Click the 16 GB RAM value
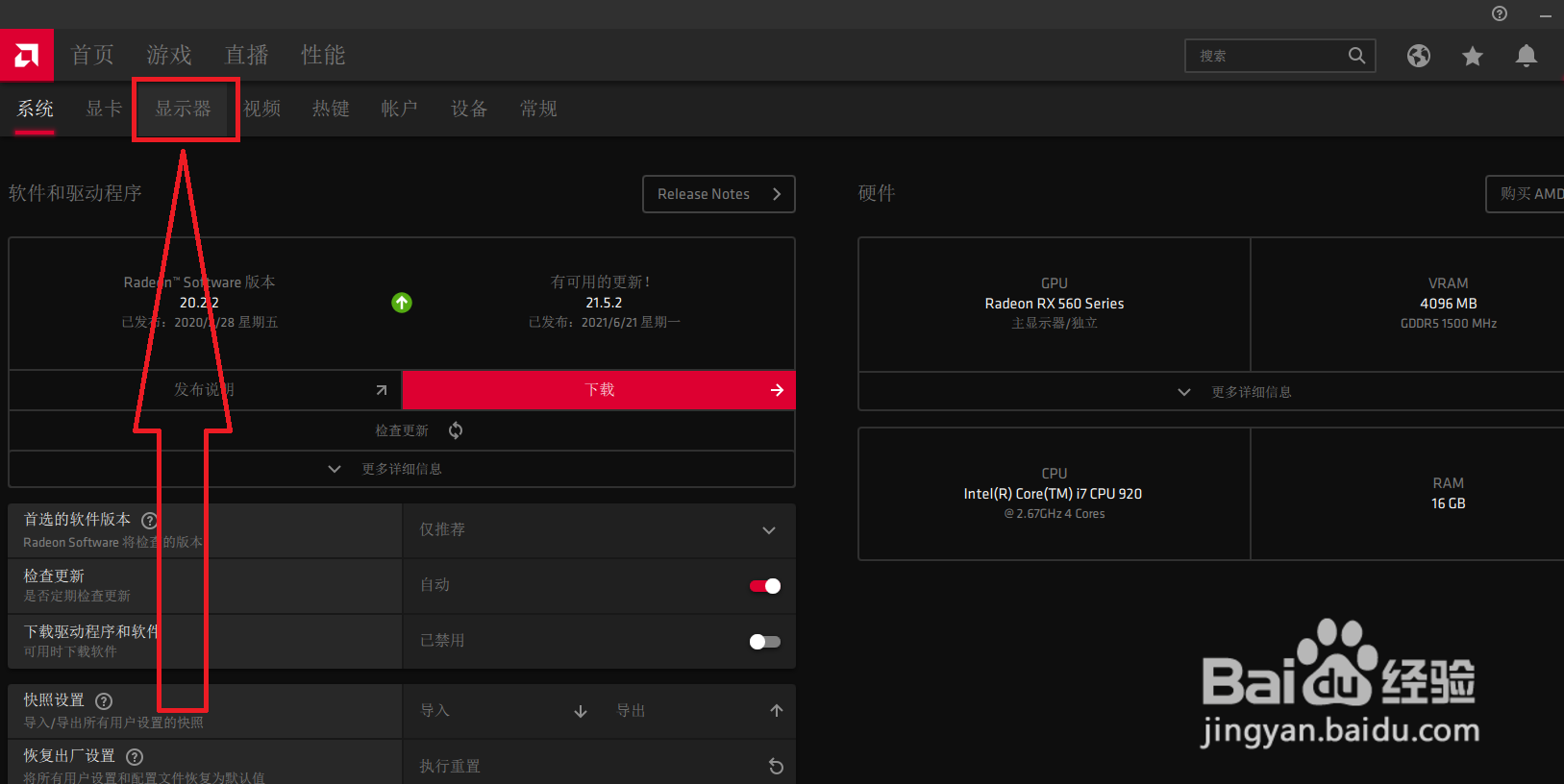Screen dimensions: 1564x784 (x=1449, y=503)
